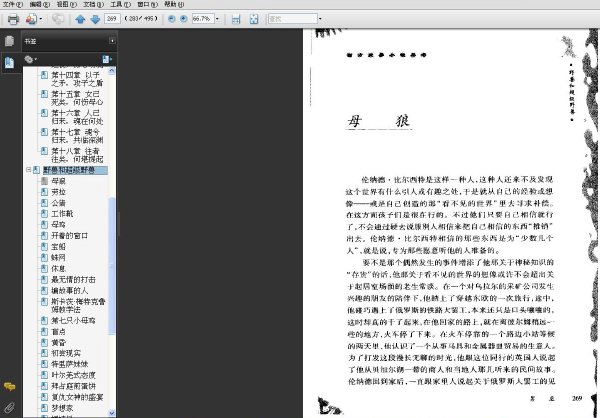
Task: Jump to the 工作献 bookmark
Action: click(x=62, y=214)
